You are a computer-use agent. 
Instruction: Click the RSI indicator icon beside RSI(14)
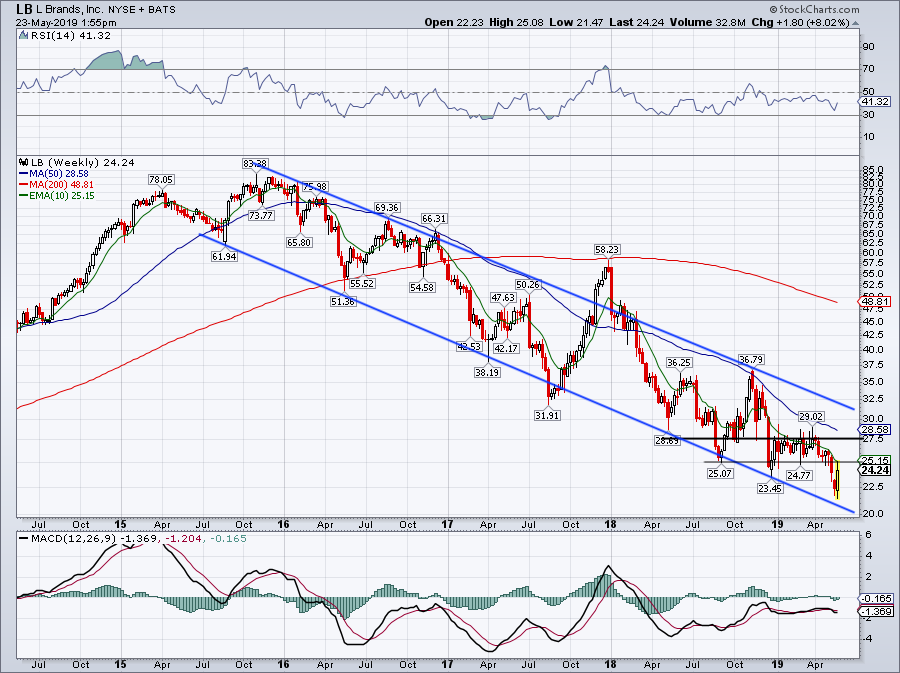click(x=23, y=36)
